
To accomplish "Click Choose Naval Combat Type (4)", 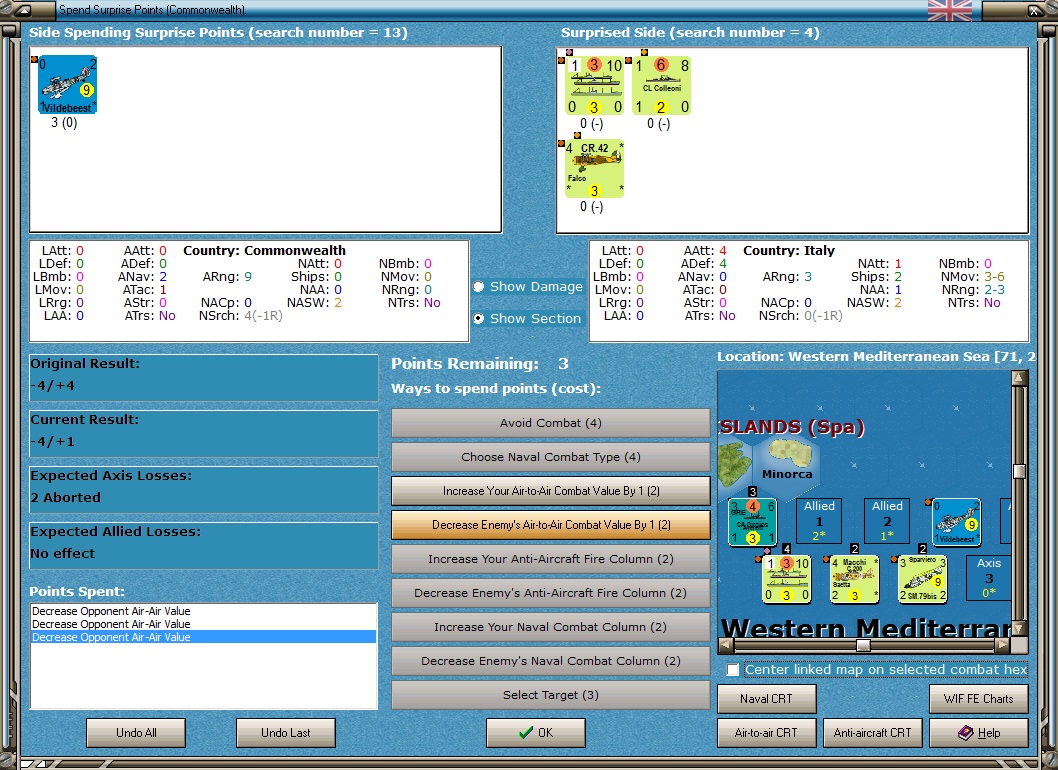I will 551,457.
